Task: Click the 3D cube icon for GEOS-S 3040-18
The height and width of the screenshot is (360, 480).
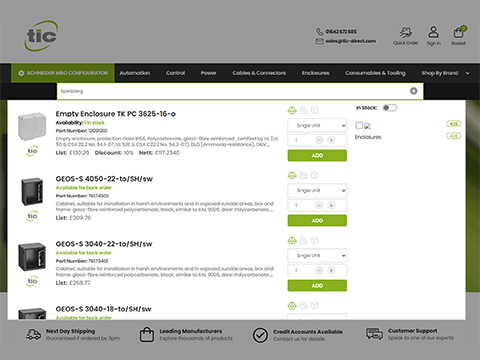Action: pos(314,305)
